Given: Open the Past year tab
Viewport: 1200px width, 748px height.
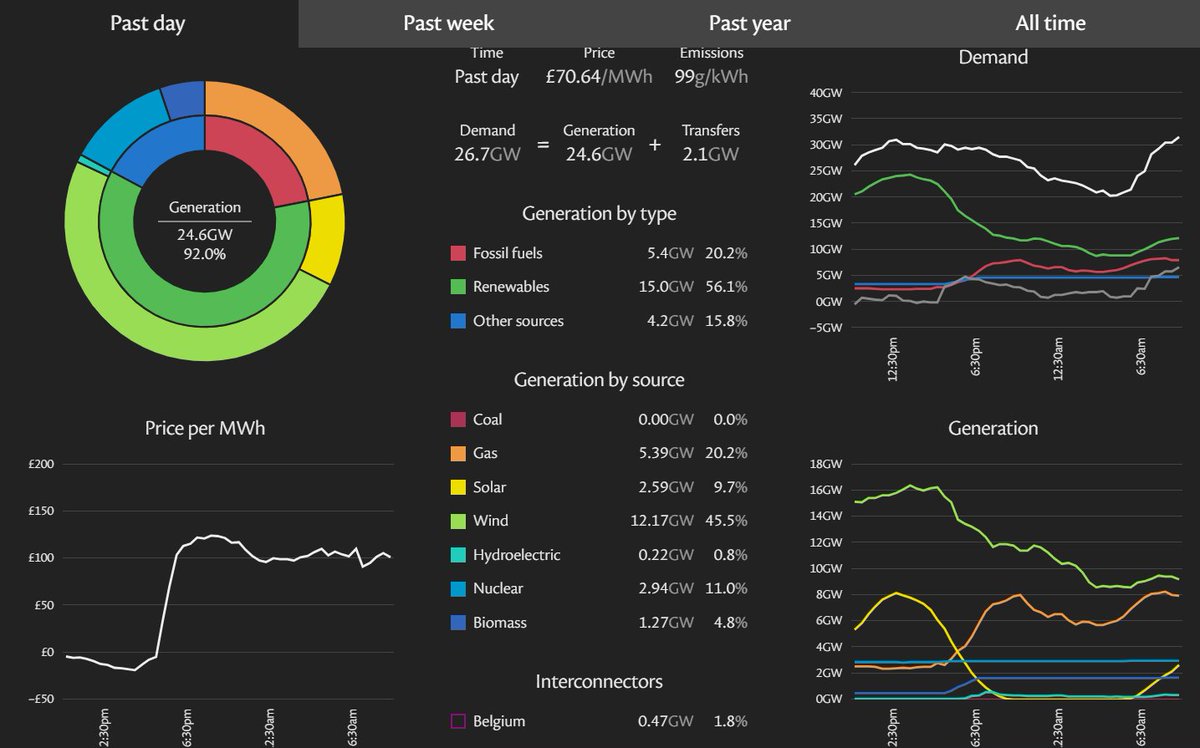Looking at the screenshot, I should [750, 23].
